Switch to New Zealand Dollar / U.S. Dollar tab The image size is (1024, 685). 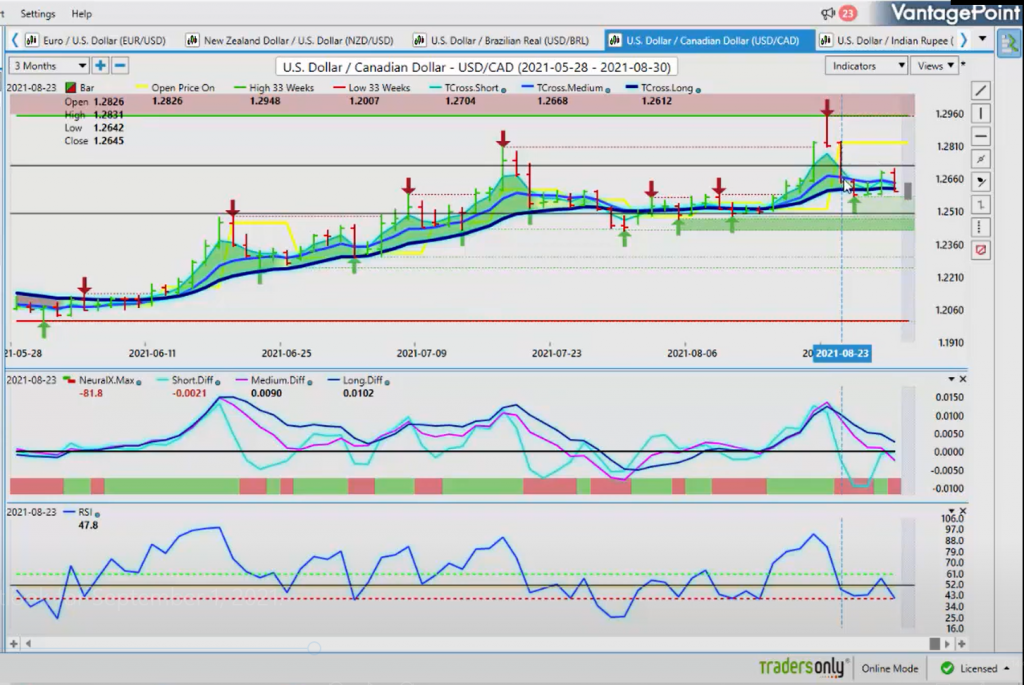pyautogui.click(x=291, y=40)
